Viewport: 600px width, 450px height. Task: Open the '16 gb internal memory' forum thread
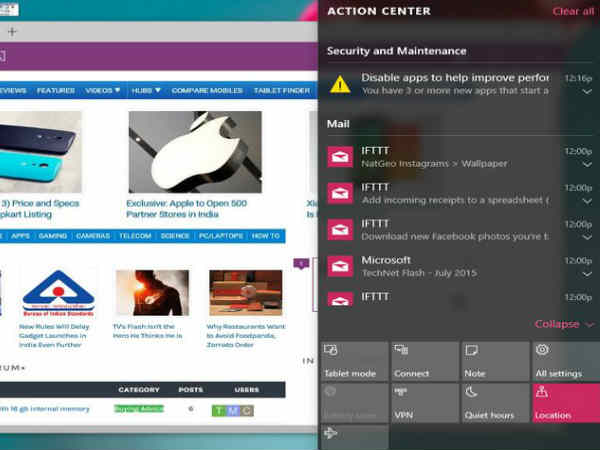click(x=44, y=409)
